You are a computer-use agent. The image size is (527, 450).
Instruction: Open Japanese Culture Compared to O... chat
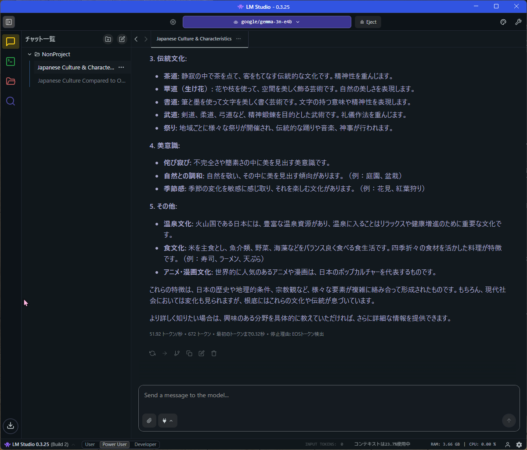81,81
